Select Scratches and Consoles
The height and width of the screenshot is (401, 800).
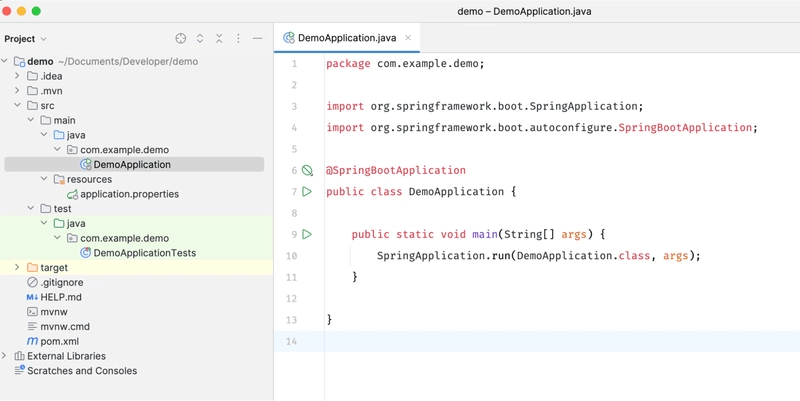coord(82,371)
